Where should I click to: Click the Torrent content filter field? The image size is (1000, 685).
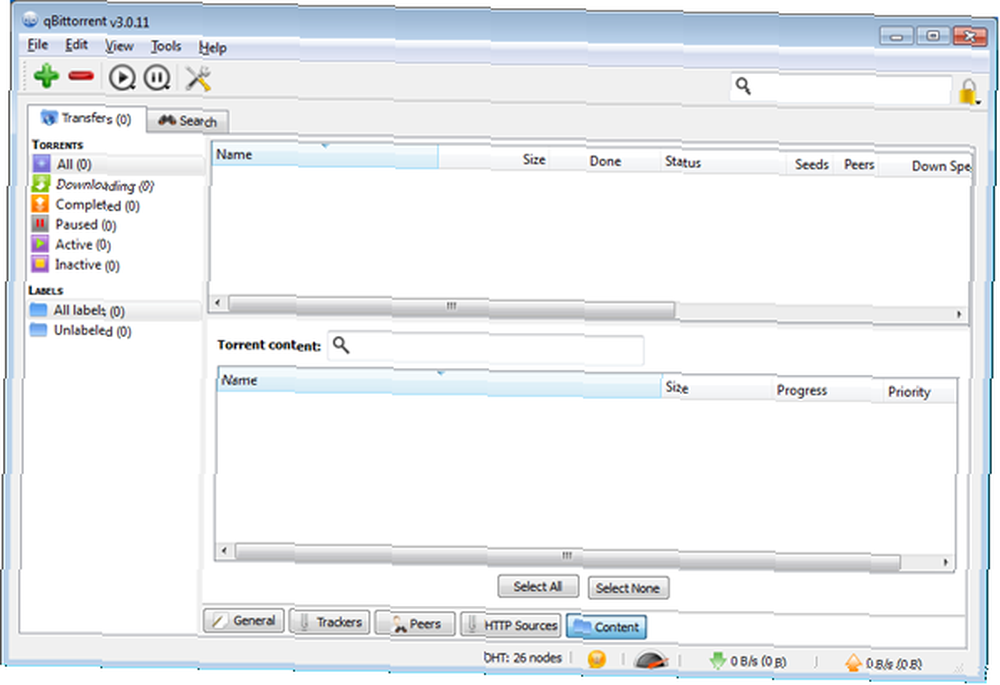coord(486,350)
